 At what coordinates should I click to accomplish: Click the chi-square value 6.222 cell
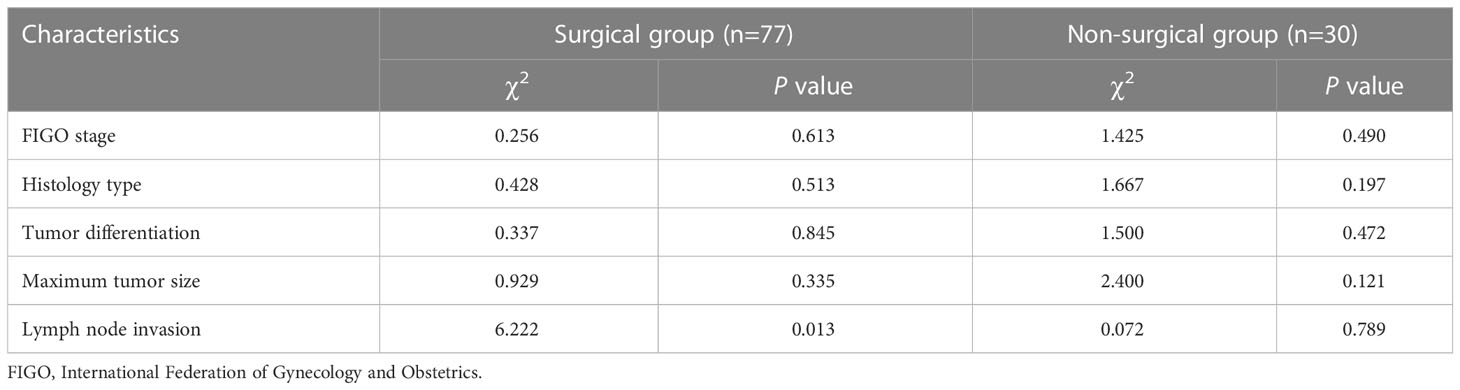tap(518, 329)
